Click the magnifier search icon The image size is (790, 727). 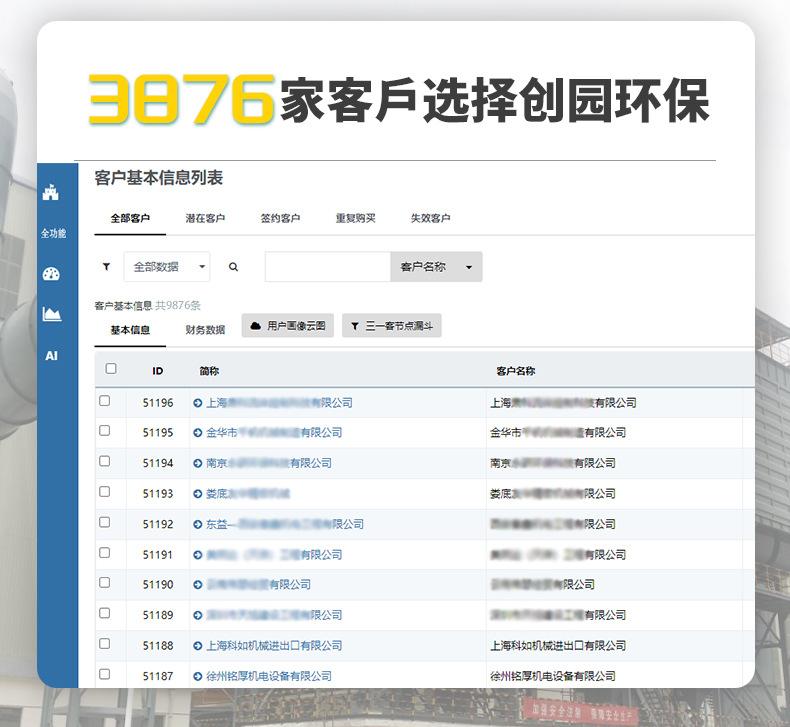click(x=233, y=267)
